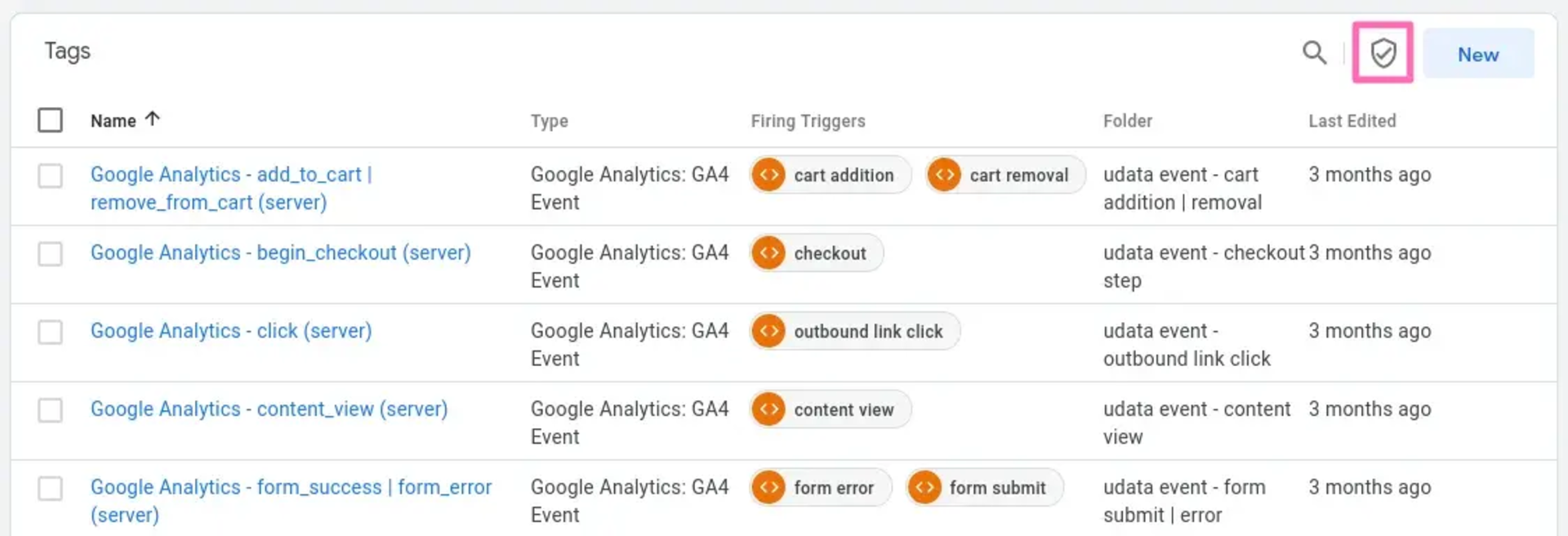Screen dimensions: 1568x536
Task: Click the Firing Triggers column header
Action: [x=808, y=121]
